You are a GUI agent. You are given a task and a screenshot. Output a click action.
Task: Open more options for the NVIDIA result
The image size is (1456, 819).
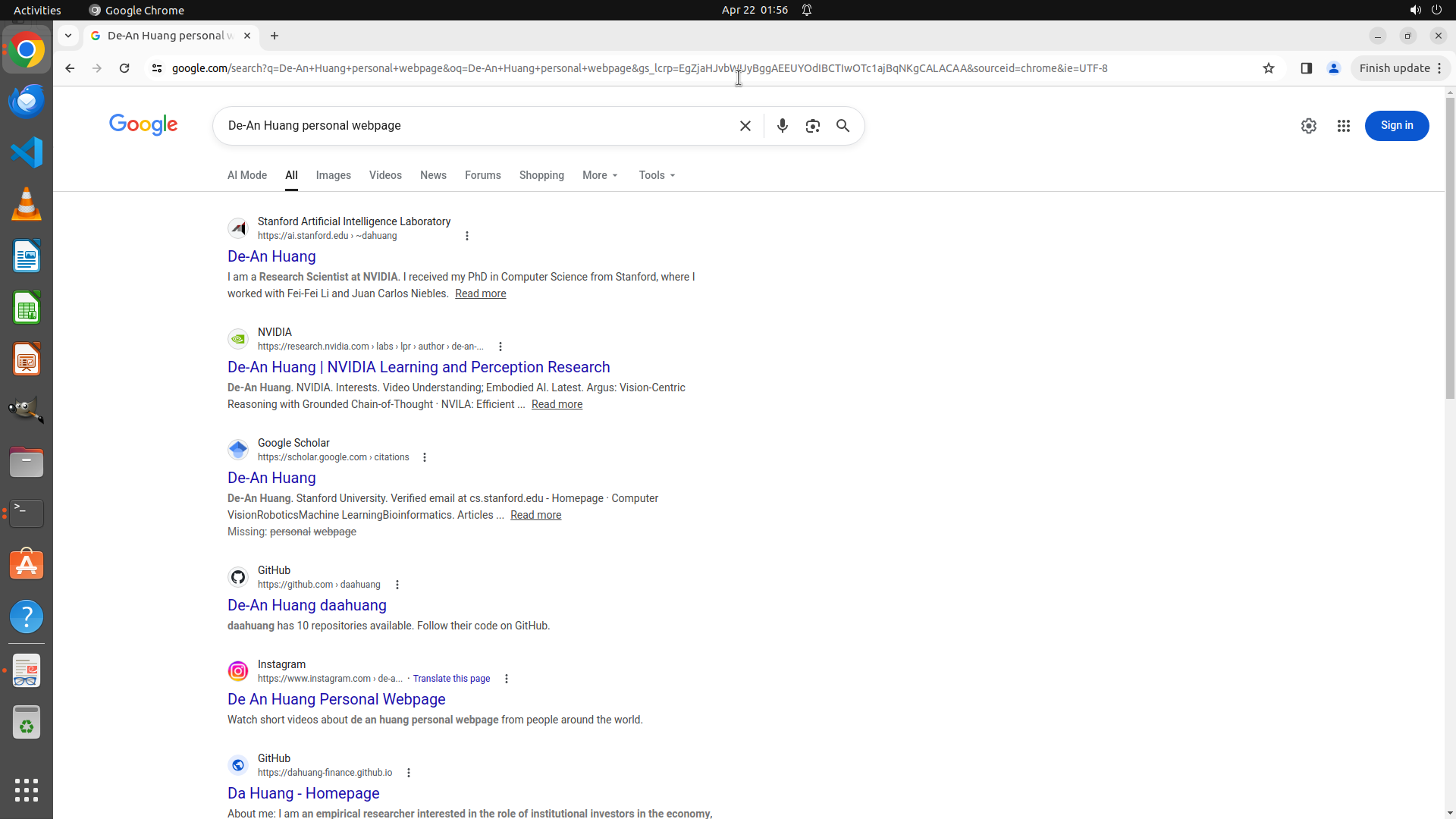click(500, 347)
